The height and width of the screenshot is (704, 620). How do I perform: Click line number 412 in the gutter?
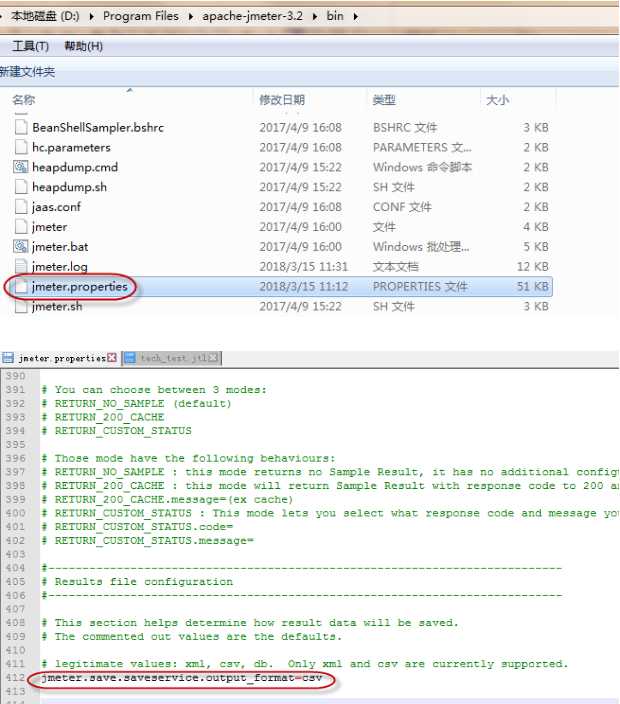[15, 678]
